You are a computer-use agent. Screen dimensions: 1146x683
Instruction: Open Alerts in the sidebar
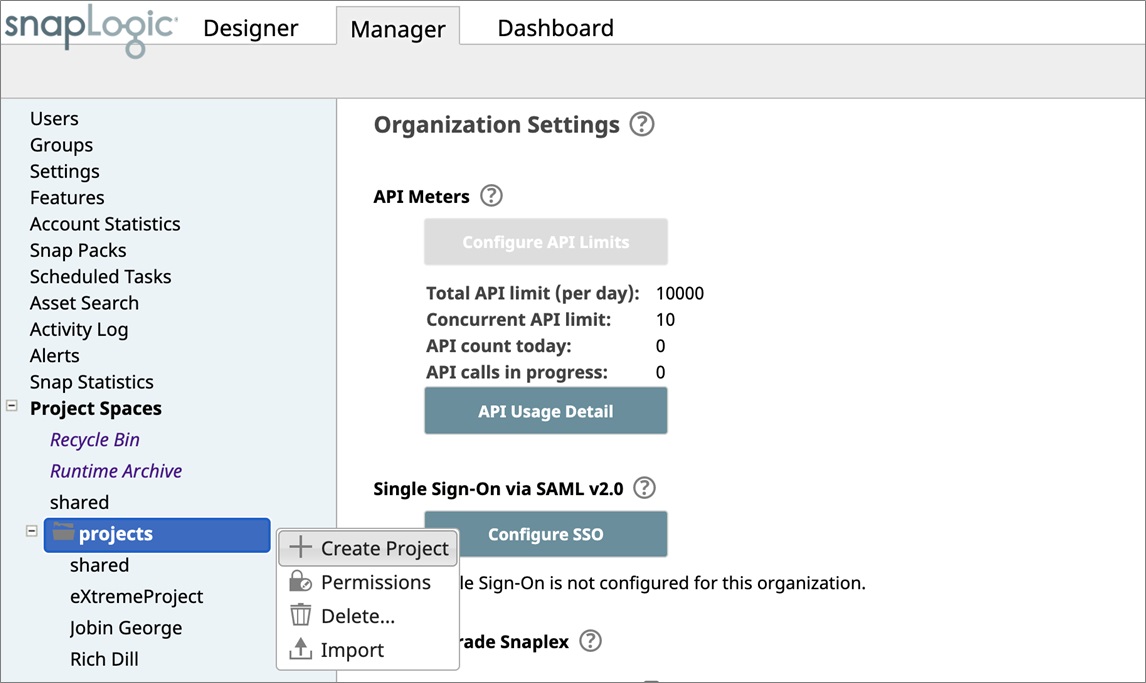(x=55, y=355)
